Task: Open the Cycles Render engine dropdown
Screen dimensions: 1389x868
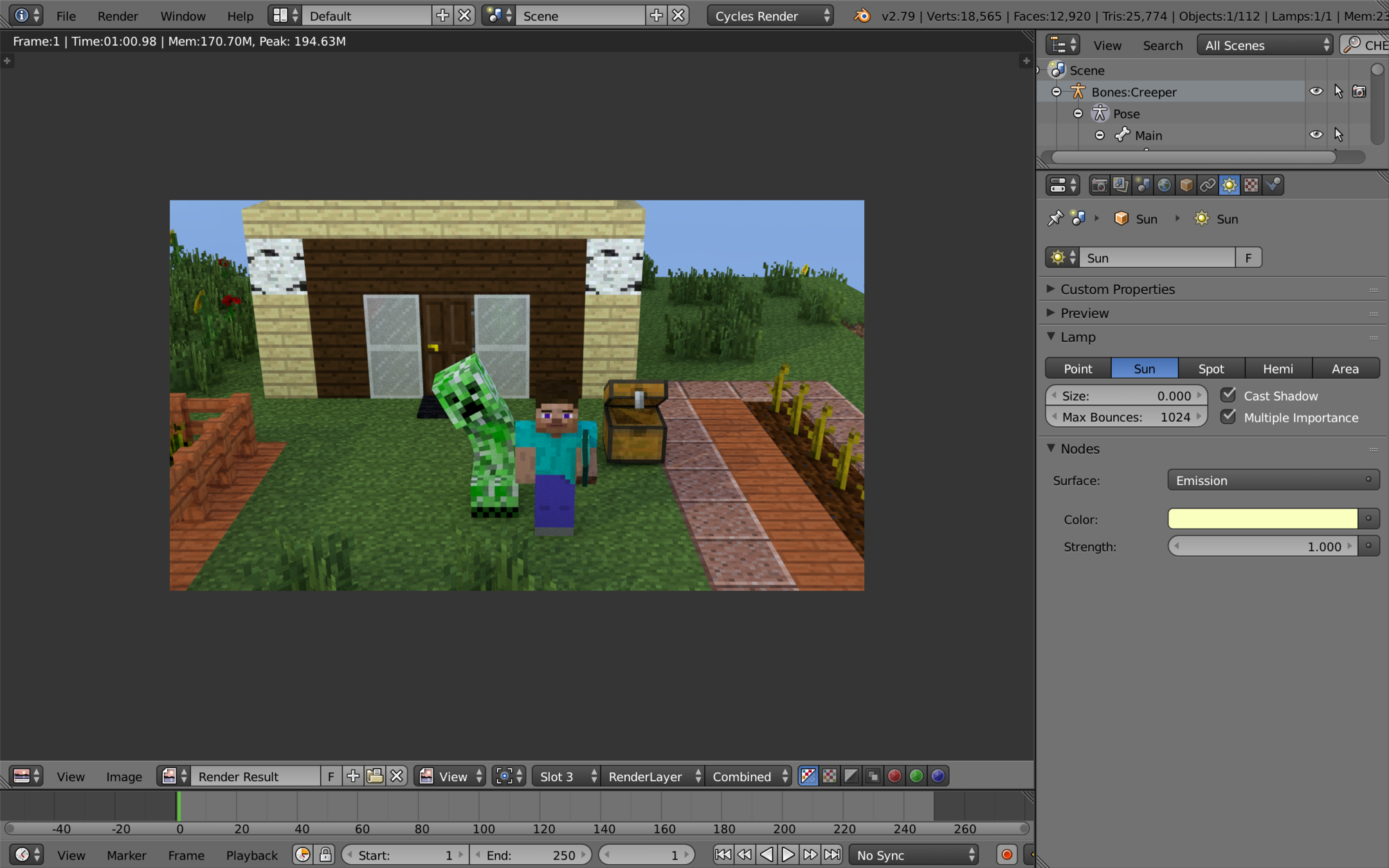Action: pyautogui.click(x=770, y=16)
